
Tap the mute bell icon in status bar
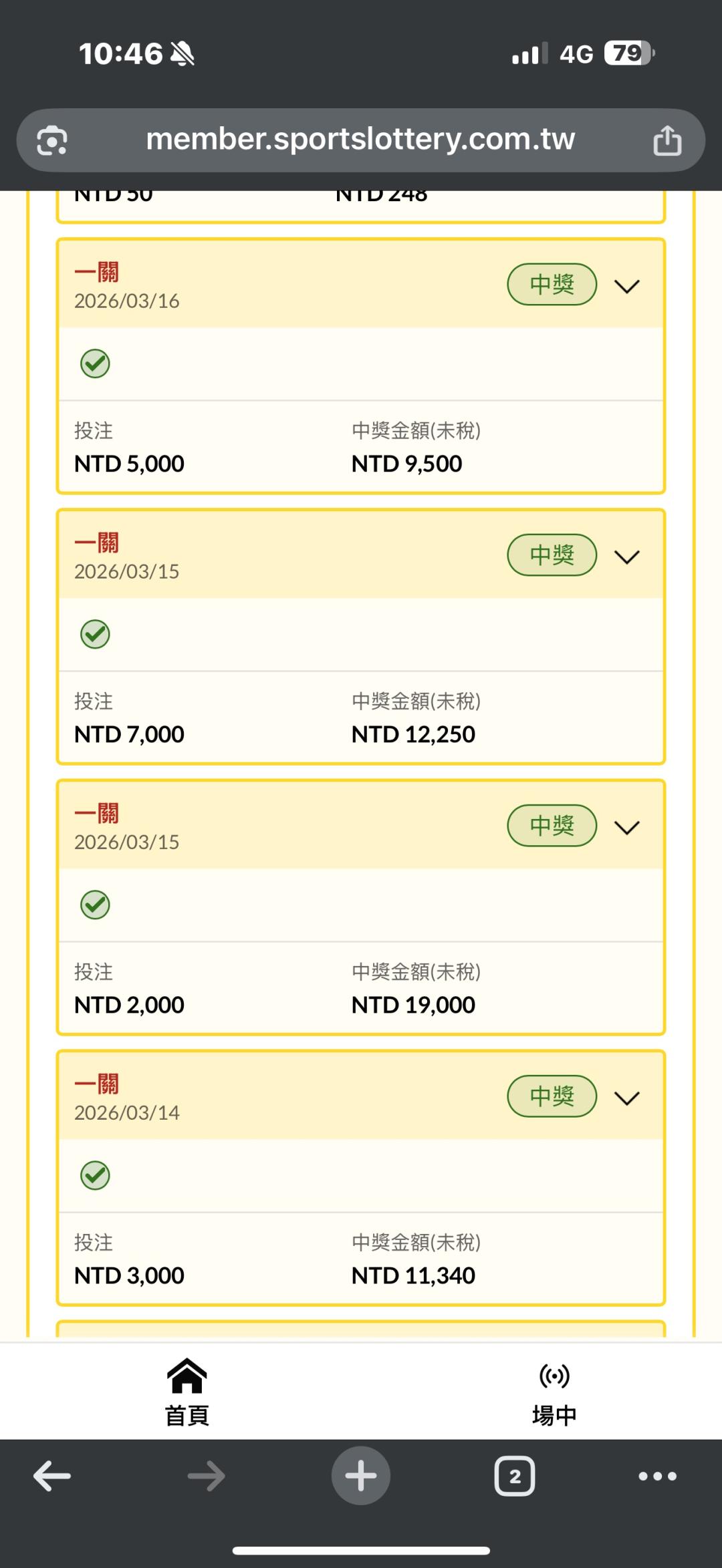point(182,53)
